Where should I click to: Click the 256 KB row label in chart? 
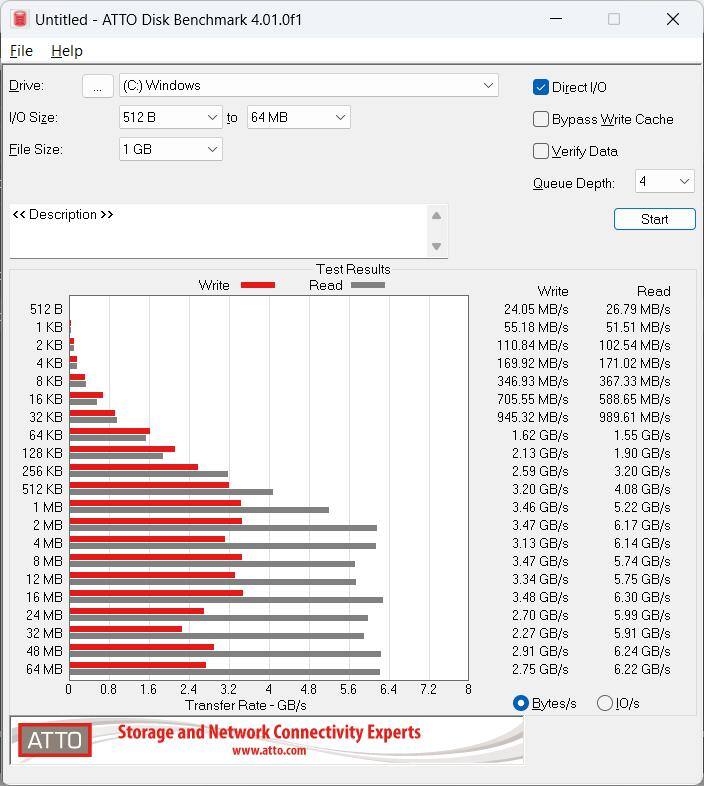click(42, 471)
